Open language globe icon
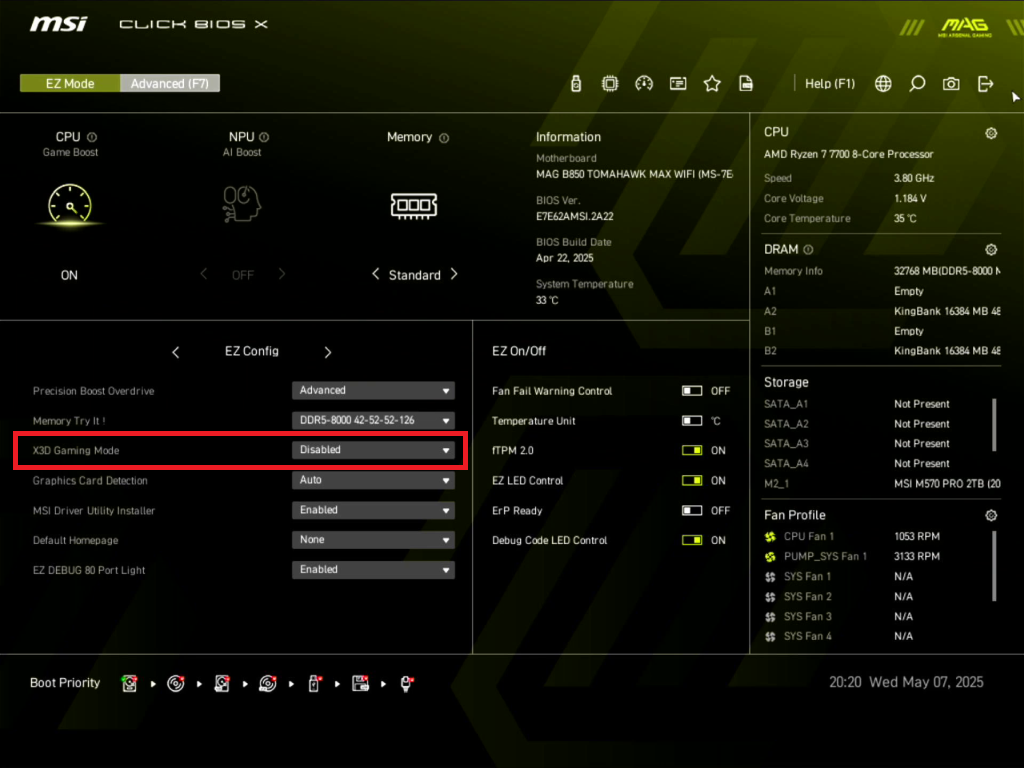The height and width of the screenshot is (768, 1024). (883, 84)
